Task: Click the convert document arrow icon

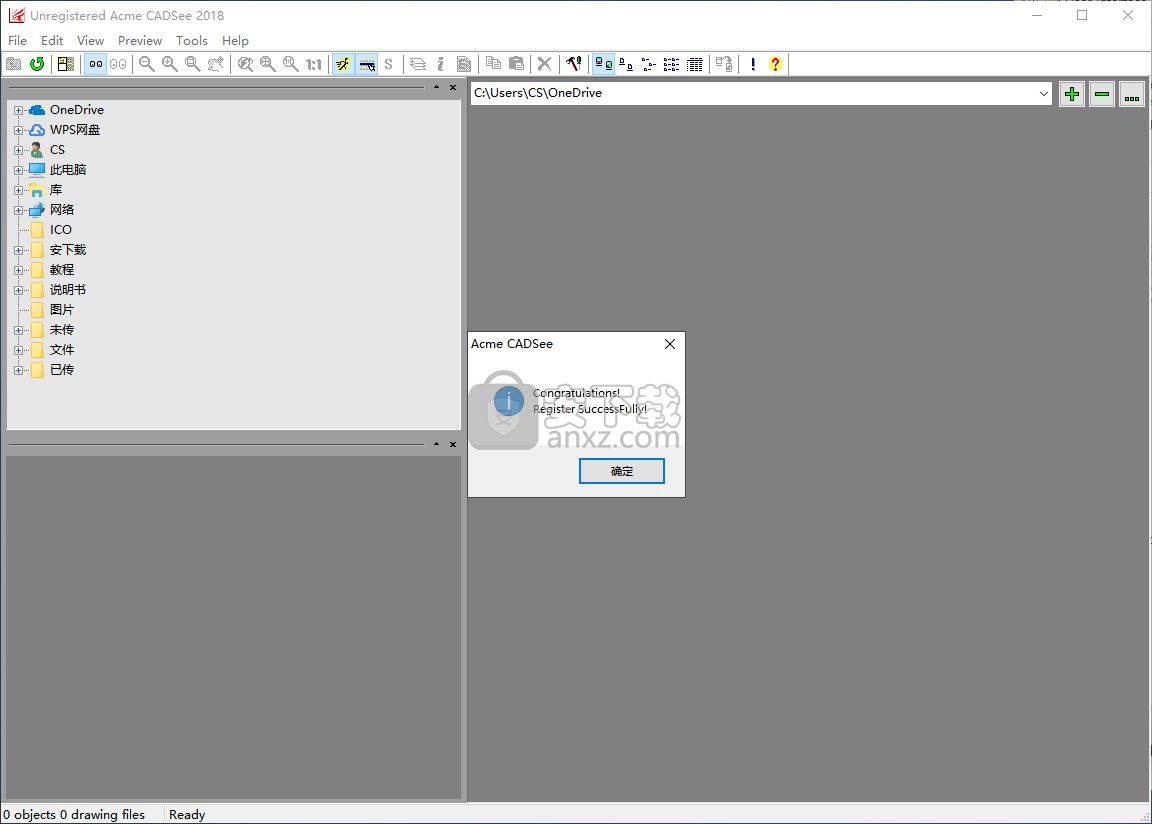Action: 724,65
